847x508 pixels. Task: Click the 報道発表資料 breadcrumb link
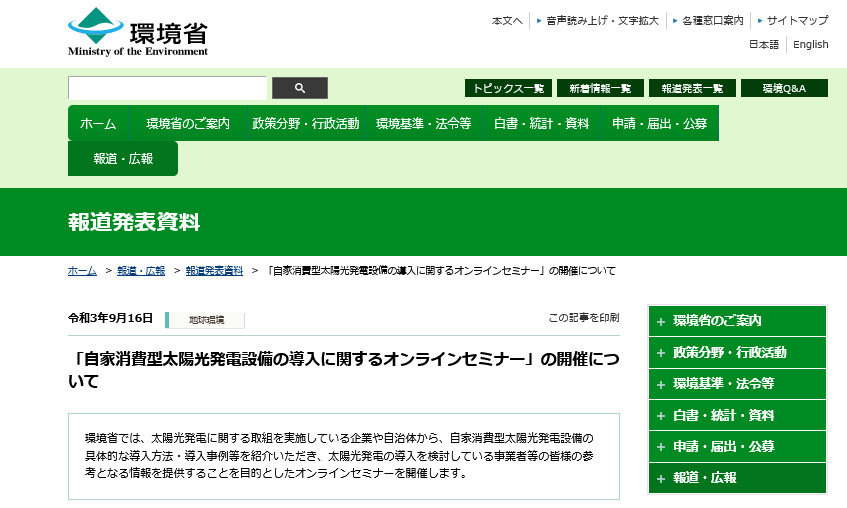coord(214,271)
